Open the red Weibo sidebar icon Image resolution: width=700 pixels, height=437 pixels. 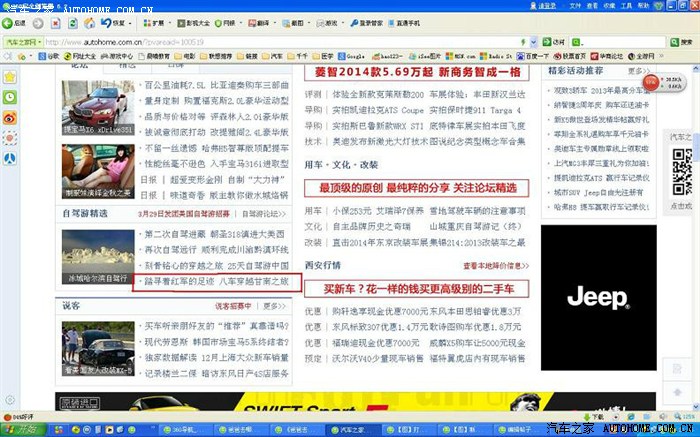(x=10, y=118)
